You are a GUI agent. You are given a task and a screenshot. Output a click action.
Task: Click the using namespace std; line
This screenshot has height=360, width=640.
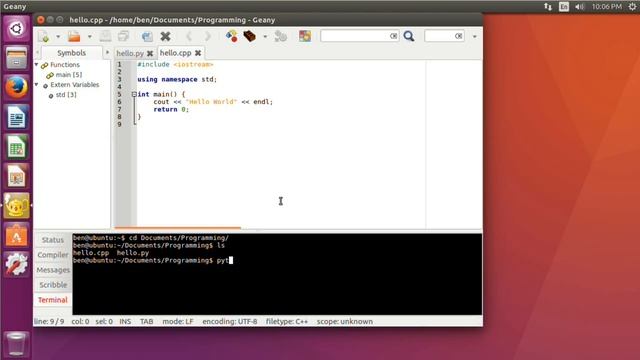(177, 79)
